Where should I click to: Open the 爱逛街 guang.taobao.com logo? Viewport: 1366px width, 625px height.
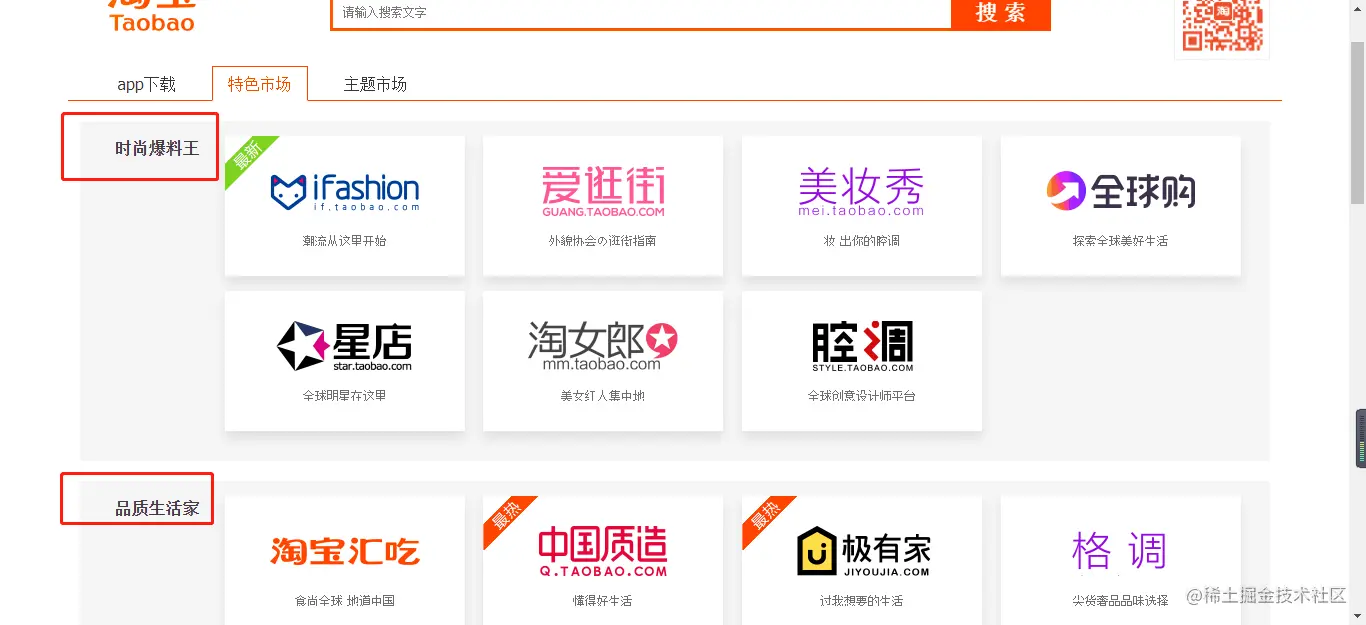[x=603, y=191]
